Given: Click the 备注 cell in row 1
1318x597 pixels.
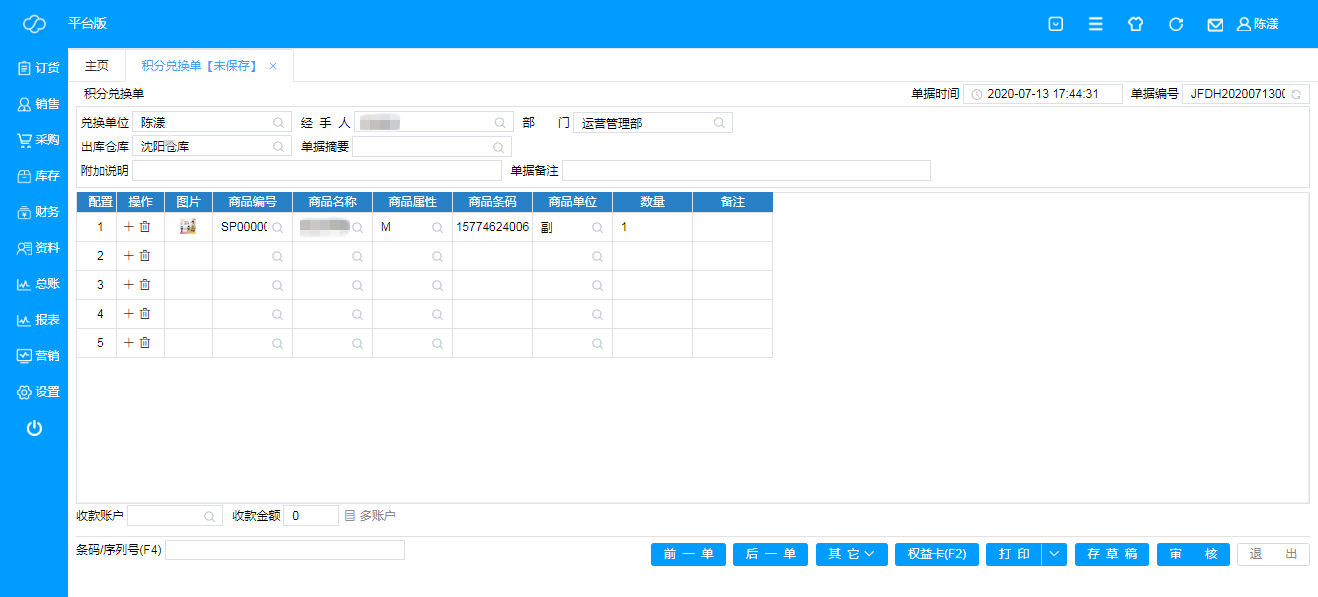Looking at the screenshot, I should [733, 227].
